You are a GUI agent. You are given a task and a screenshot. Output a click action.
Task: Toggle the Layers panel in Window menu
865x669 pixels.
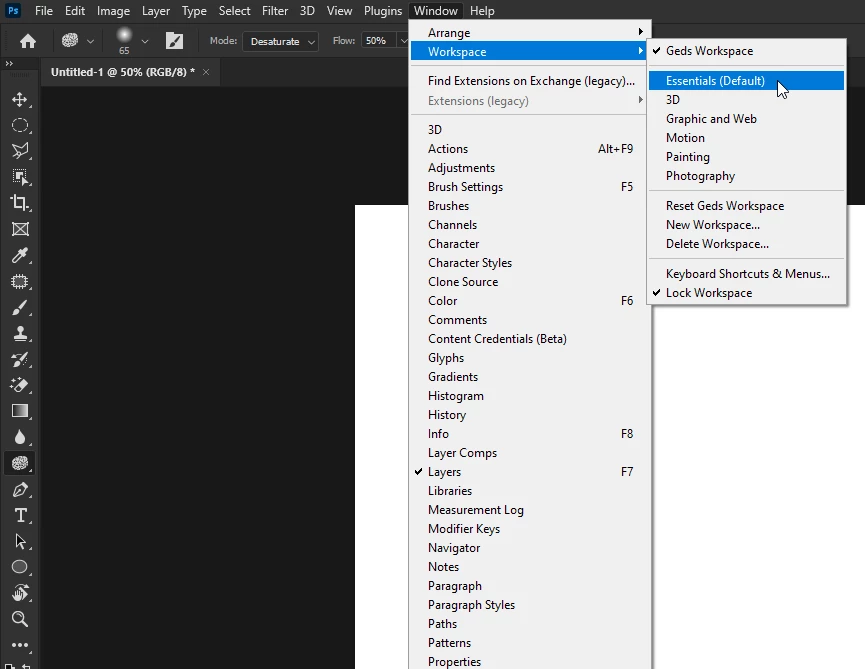point(528,472)
